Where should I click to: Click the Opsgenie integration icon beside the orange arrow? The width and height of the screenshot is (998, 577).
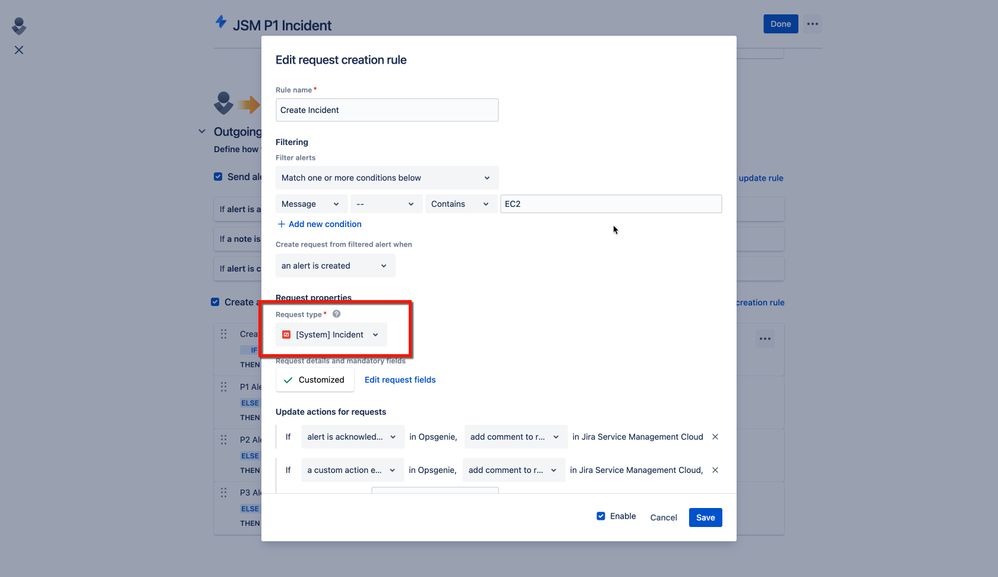pyautogui.click(x=223, y=103)
